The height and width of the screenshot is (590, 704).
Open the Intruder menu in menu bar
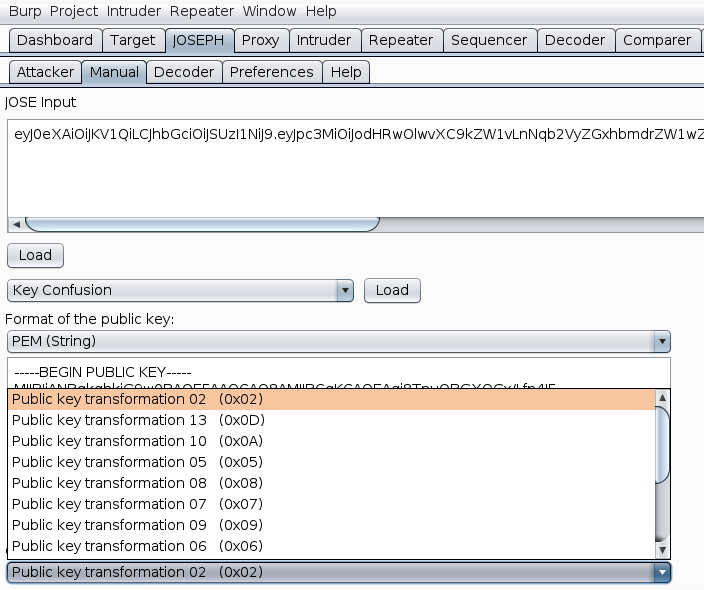(x=133, y=11)
